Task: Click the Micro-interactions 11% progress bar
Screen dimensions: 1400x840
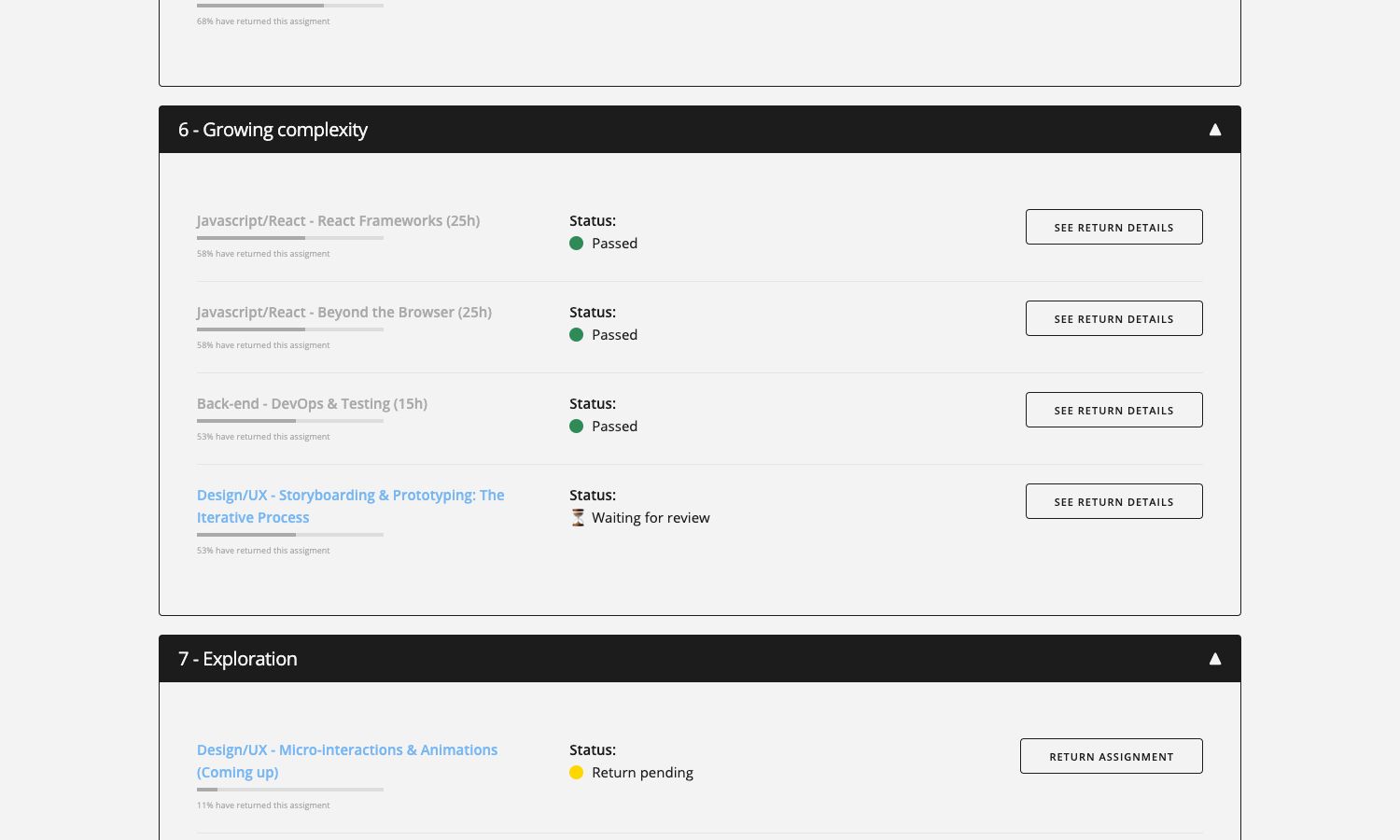Action: pos(289,790)
